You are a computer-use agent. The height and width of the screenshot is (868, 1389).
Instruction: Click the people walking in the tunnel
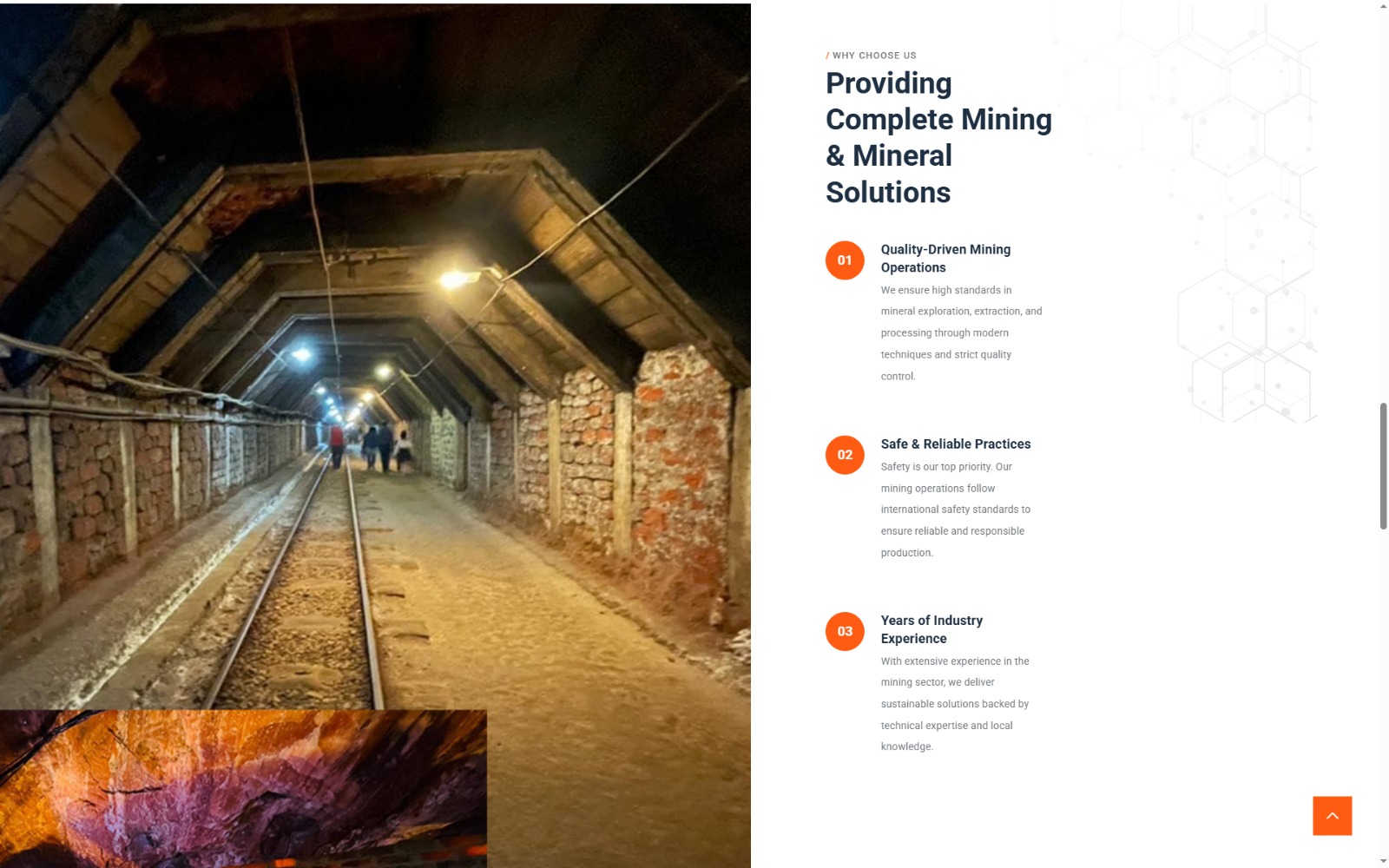(370, 447)
